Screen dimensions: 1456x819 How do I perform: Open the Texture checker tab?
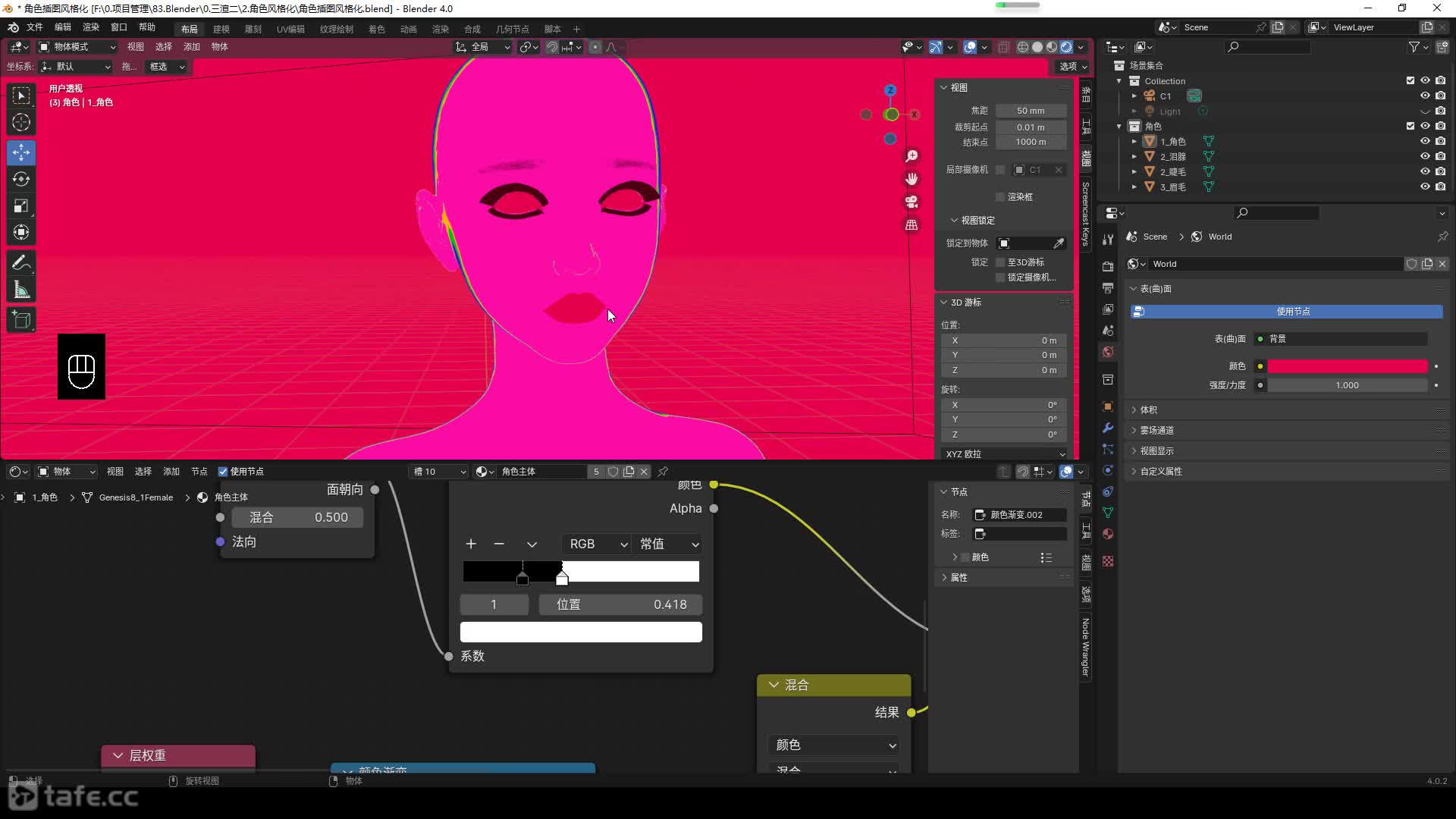point(1108,561)
